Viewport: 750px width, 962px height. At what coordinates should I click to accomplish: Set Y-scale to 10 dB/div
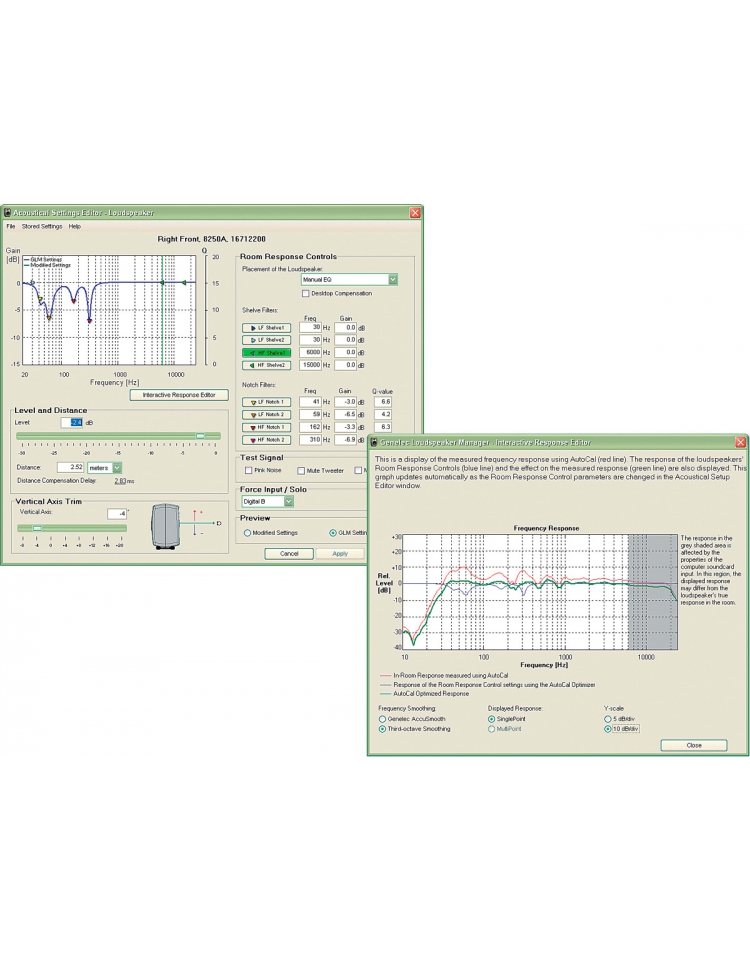(x=608, y=729)
